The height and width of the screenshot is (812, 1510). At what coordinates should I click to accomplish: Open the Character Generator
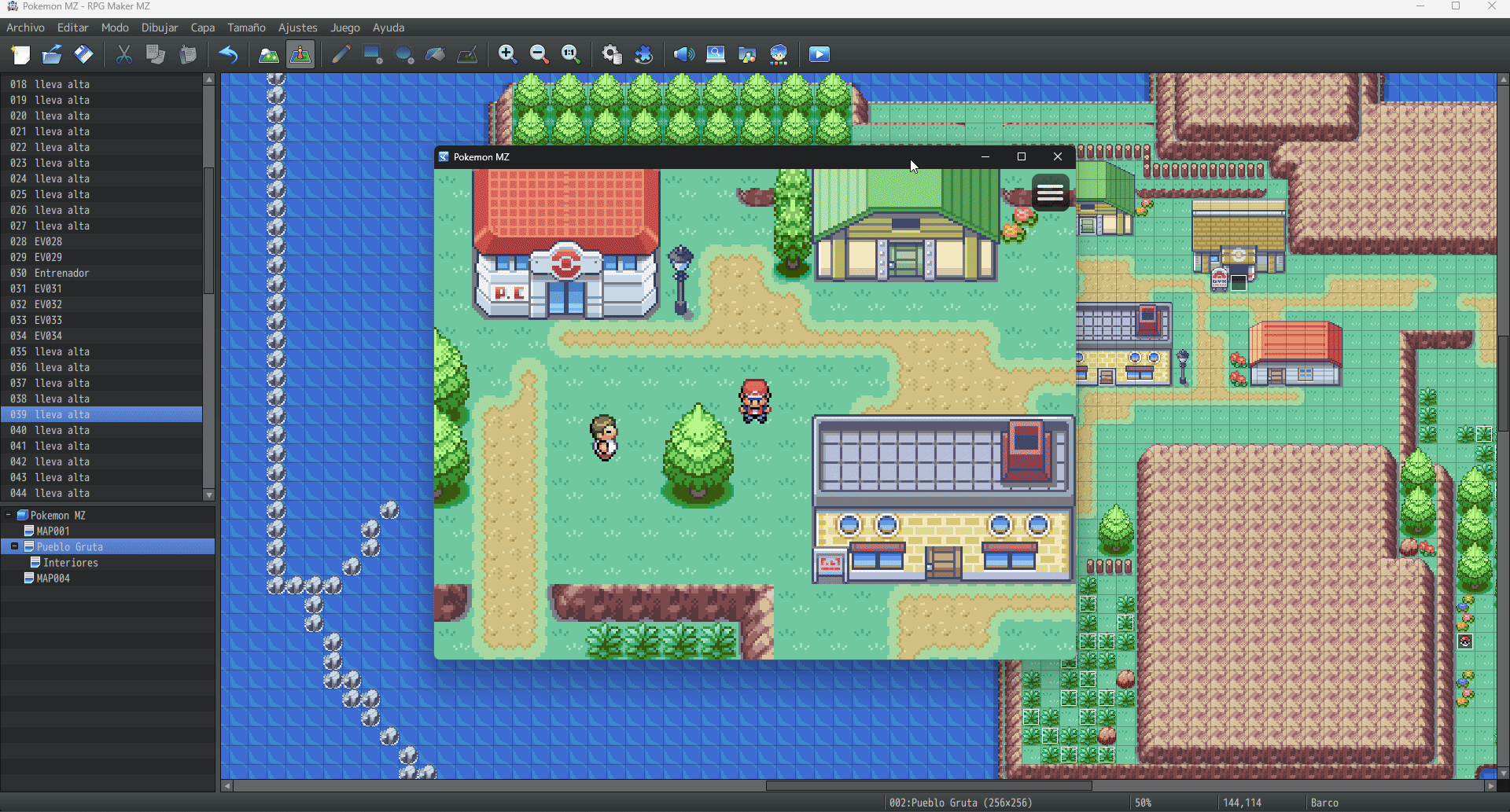click(779, 54)
